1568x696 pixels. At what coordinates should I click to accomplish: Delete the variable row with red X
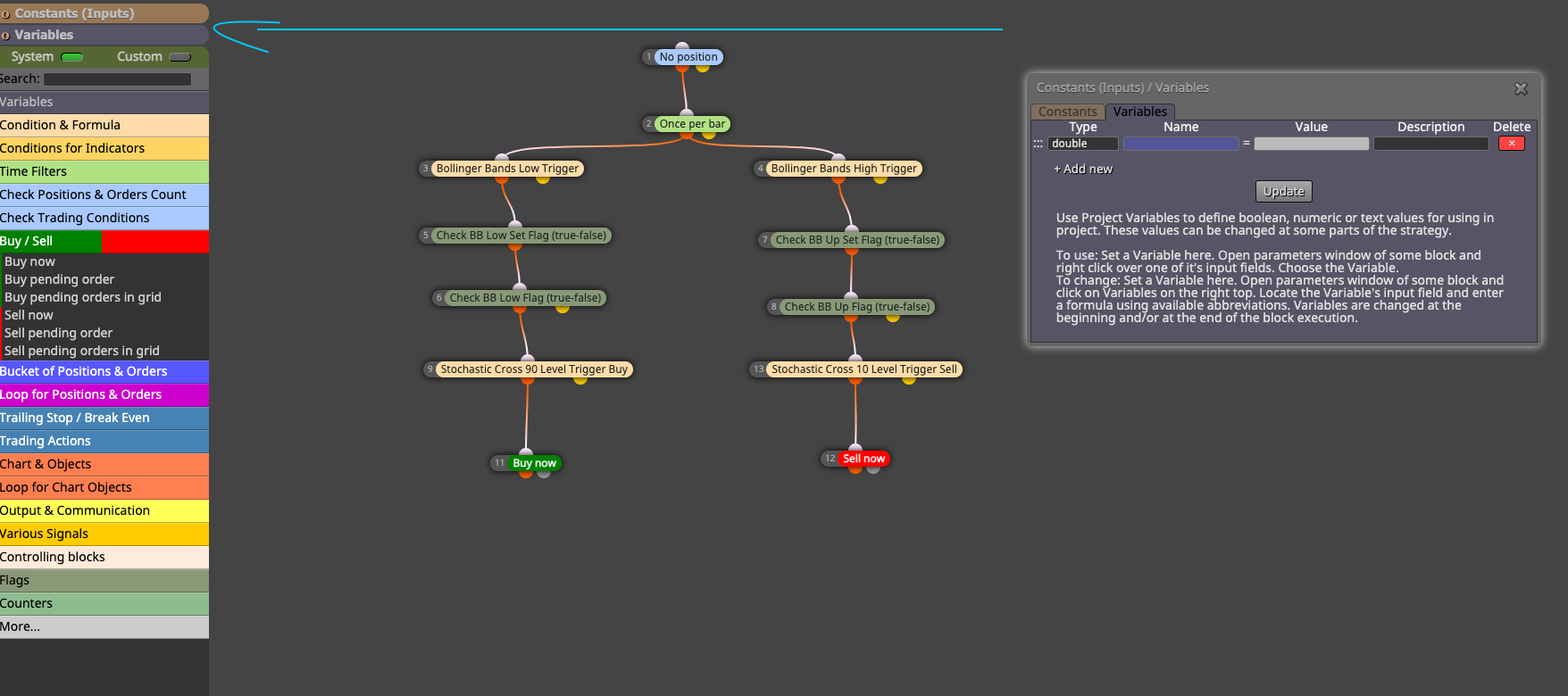pos(1511,144)
